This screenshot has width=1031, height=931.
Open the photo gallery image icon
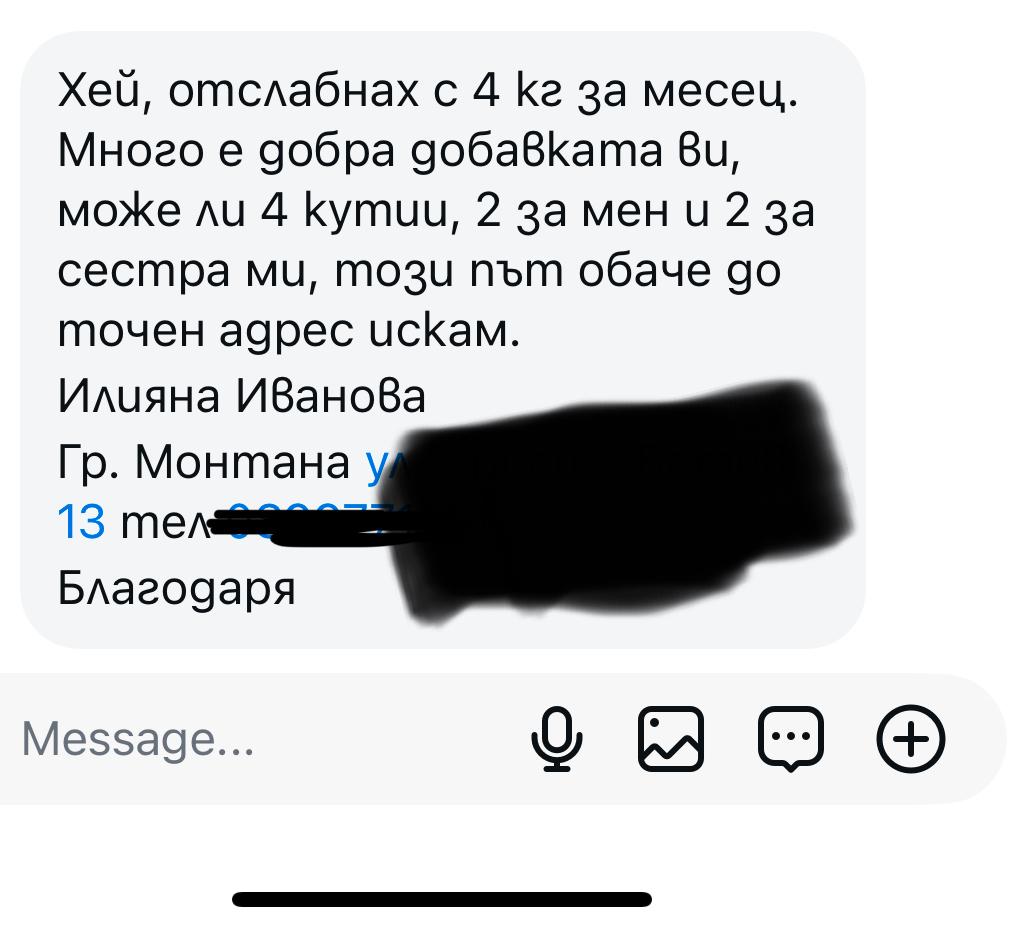click(x=671, y=738)
